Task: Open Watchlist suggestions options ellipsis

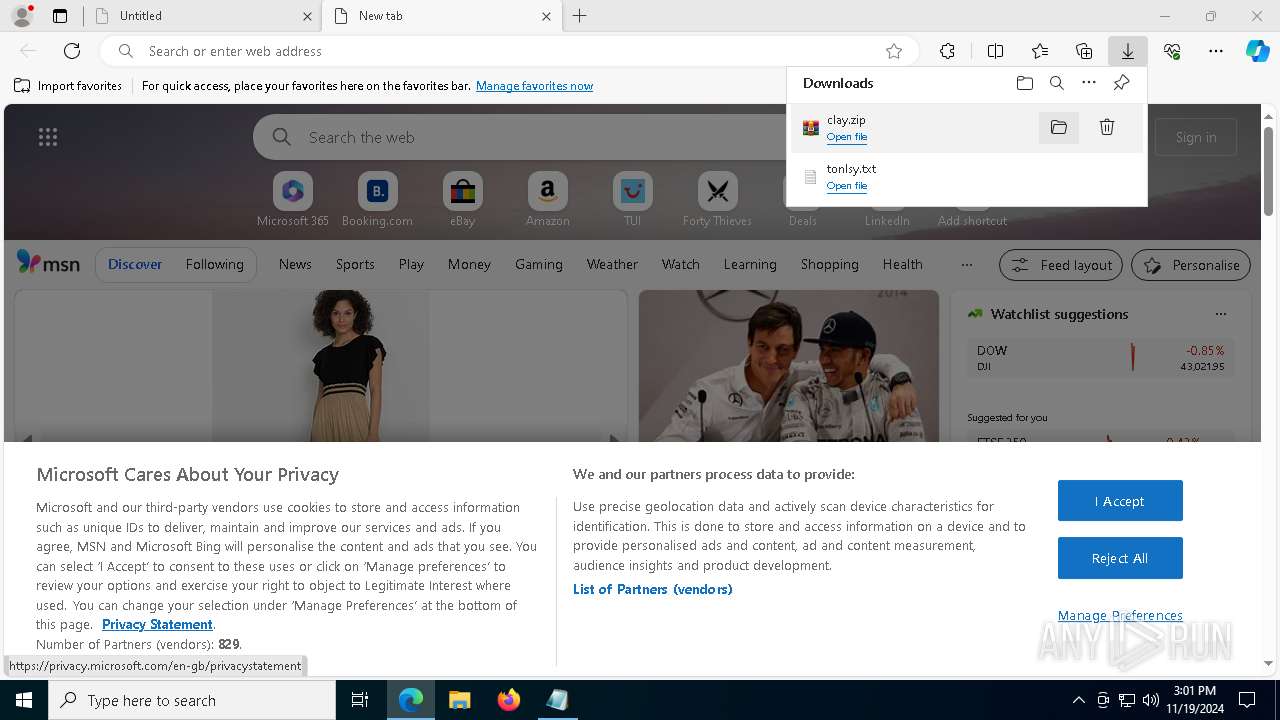Action: (1220, 314)
